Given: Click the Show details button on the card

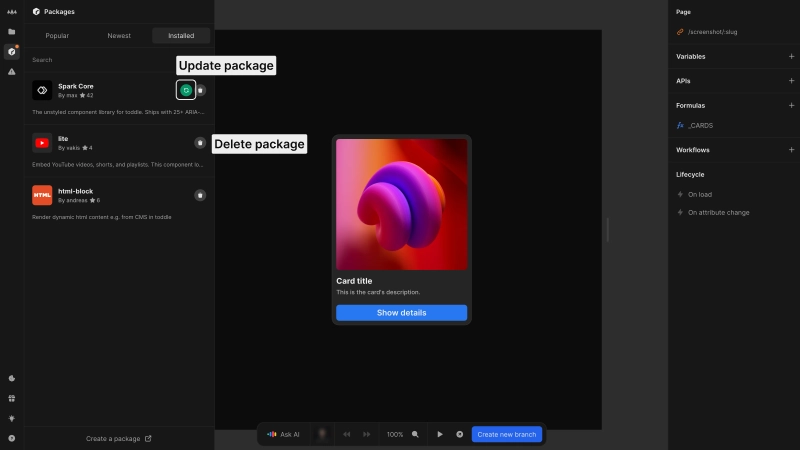Looking at the screenshot, I should point(402,313).
